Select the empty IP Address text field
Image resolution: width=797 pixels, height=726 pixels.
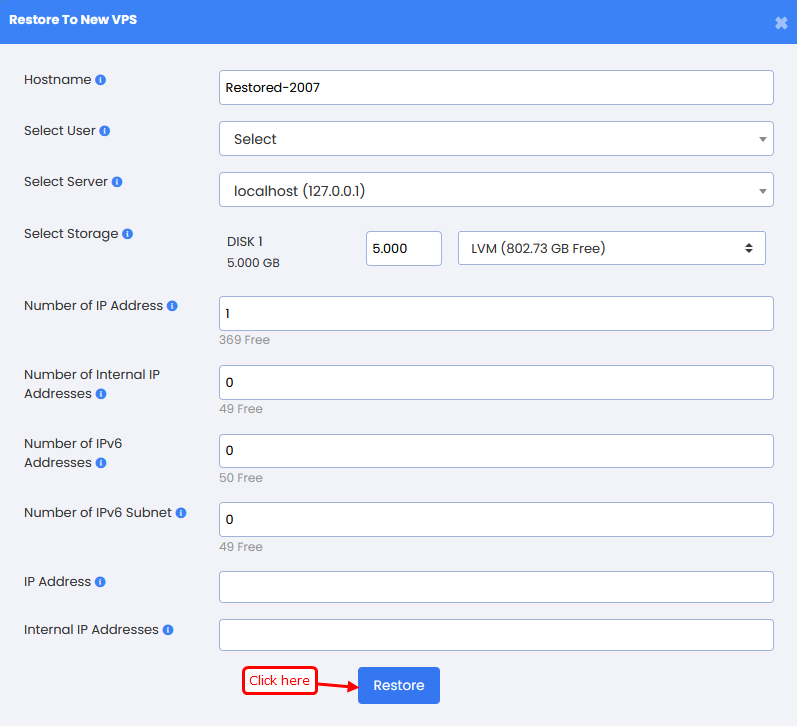pyautogui.click(x=496, y=587)
